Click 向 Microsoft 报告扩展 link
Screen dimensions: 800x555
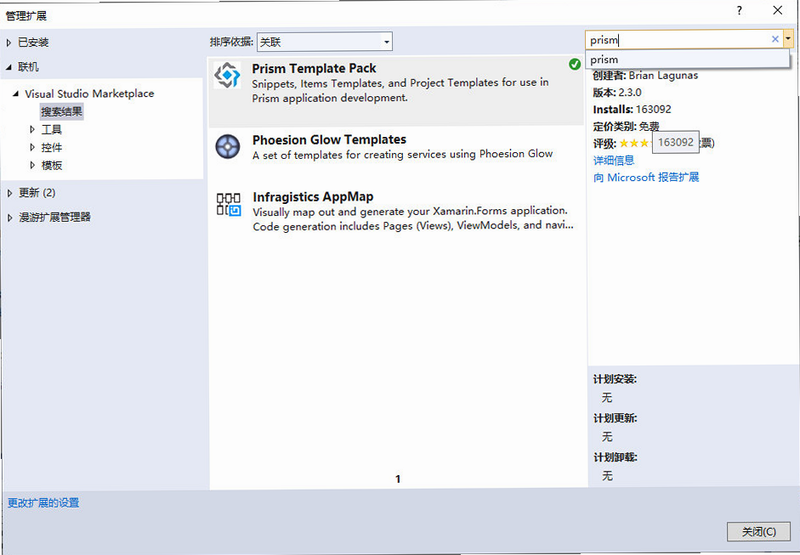click(x=646, y=177)
